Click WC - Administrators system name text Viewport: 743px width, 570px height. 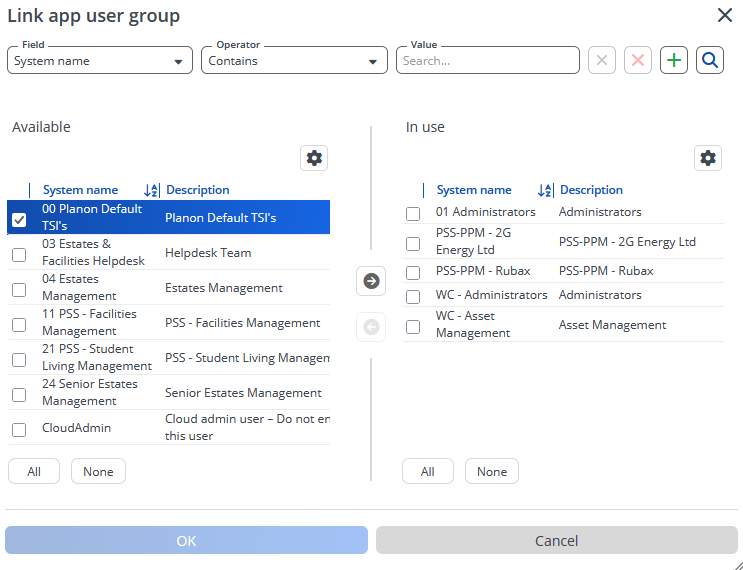point(491,295)
